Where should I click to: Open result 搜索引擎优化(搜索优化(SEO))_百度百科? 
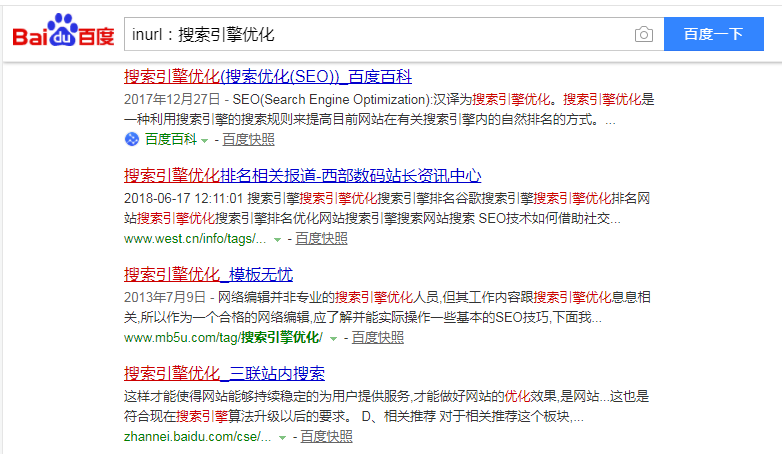click(x=268, y=76)
